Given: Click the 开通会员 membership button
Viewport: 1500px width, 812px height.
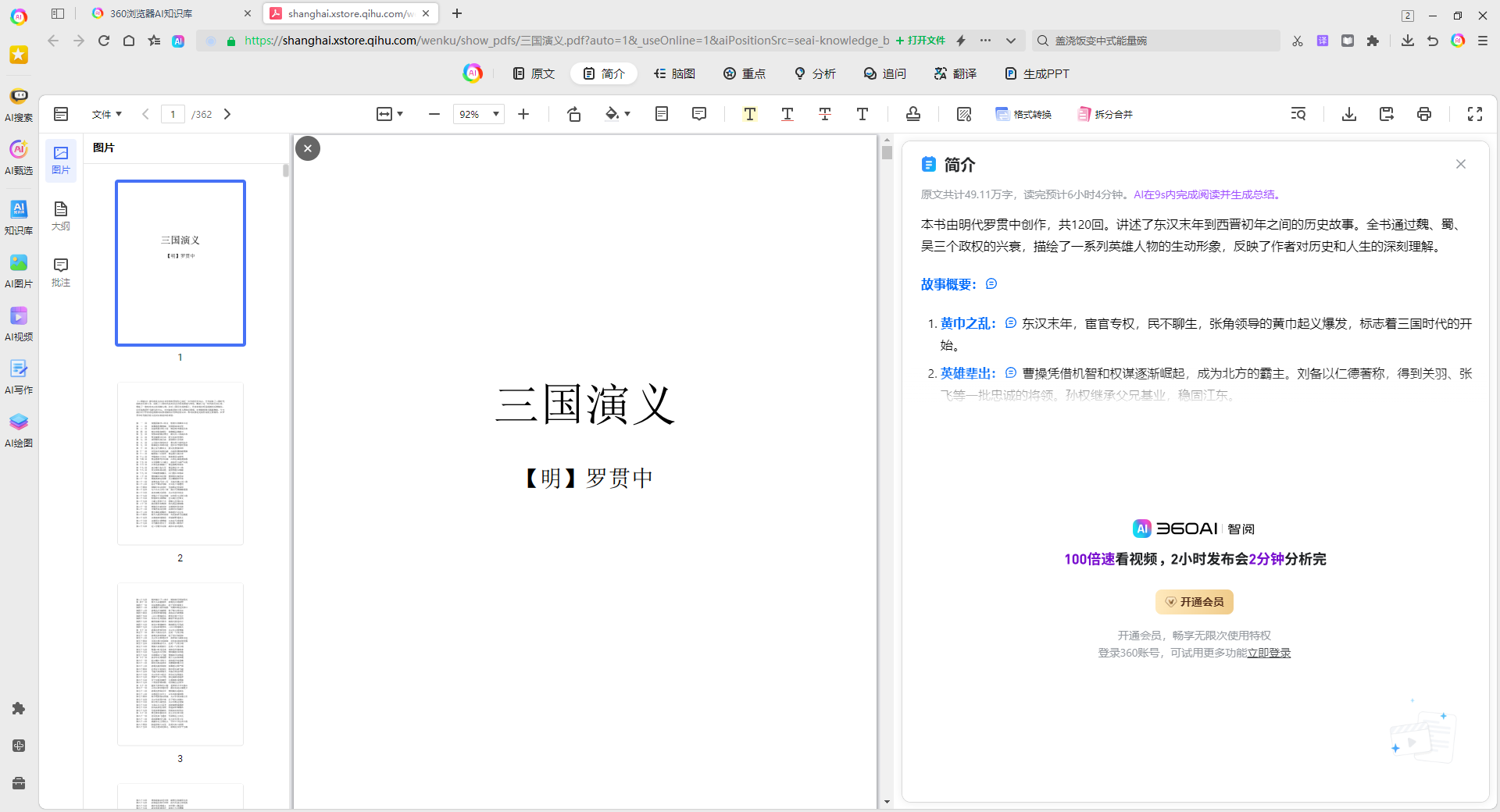Looking at the screenshot, I should [x=1194, y=602].
